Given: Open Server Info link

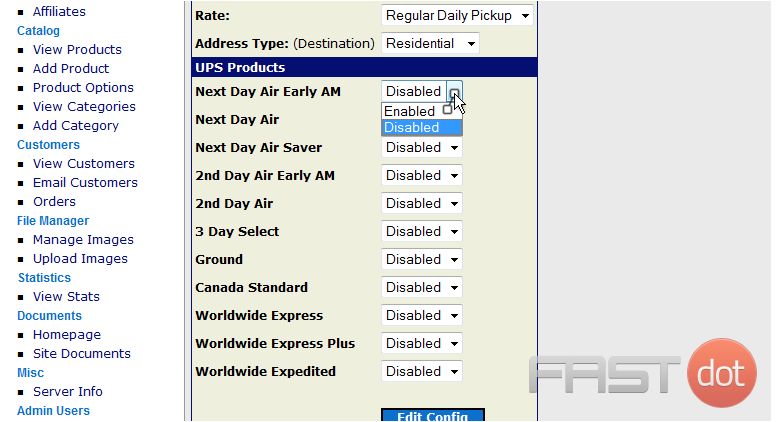Looking at the screenshot, I should (x=68, y=391).
